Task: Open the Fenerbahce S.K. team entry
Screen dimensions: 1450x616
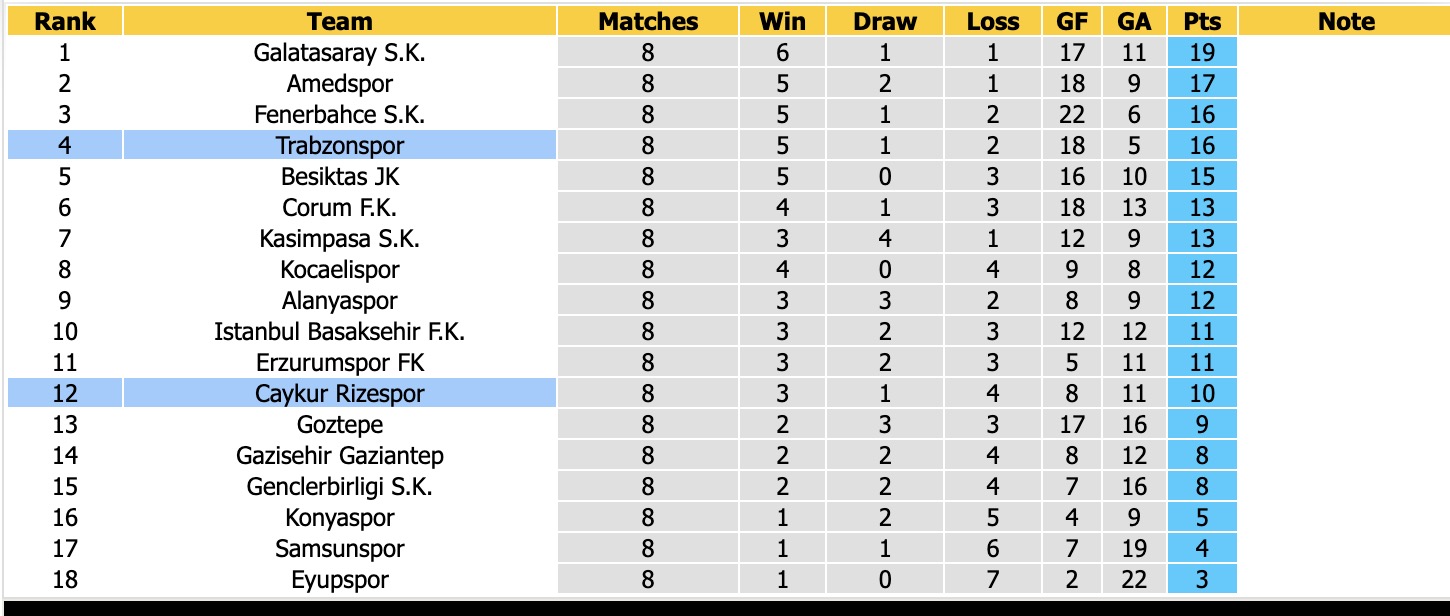Action: point(340,115)
